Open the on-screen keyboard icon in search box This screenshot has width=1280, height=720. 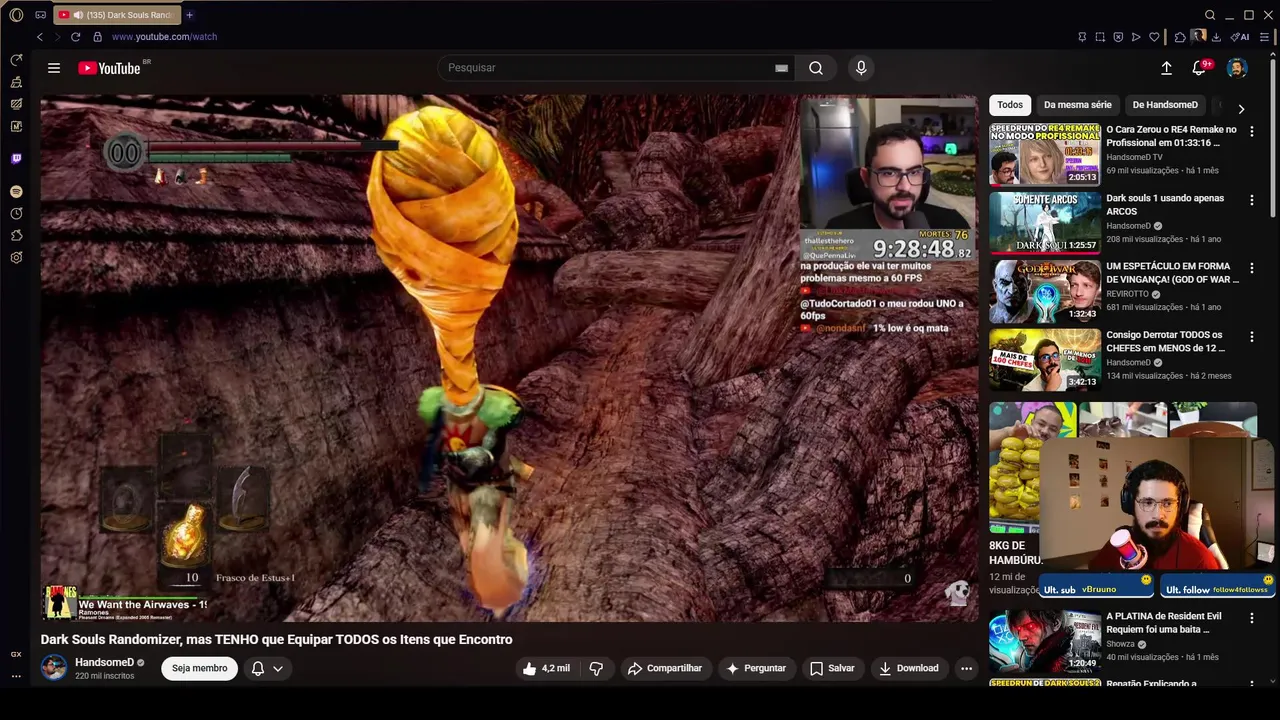pyautogui.click(x=781, y=68)
